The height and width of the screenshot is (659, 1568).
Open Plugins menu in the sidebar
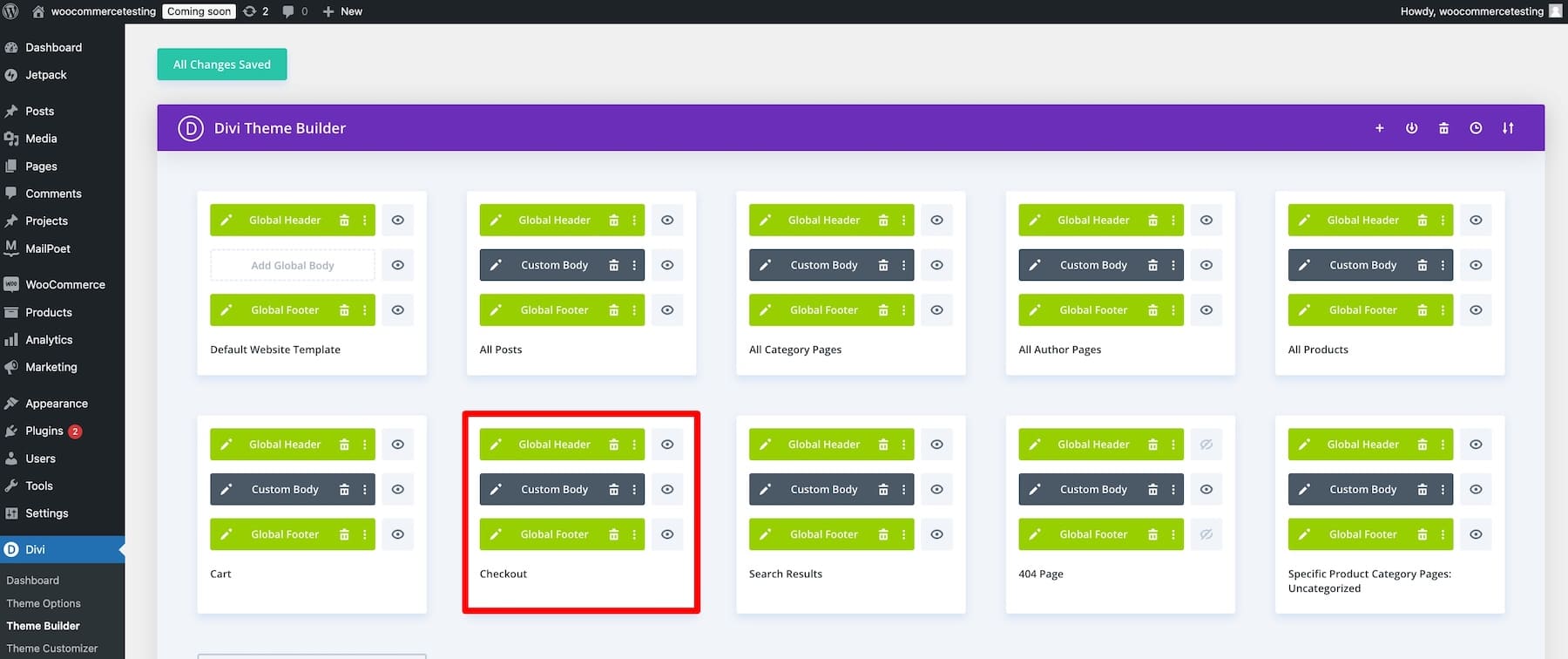(44, 431)
